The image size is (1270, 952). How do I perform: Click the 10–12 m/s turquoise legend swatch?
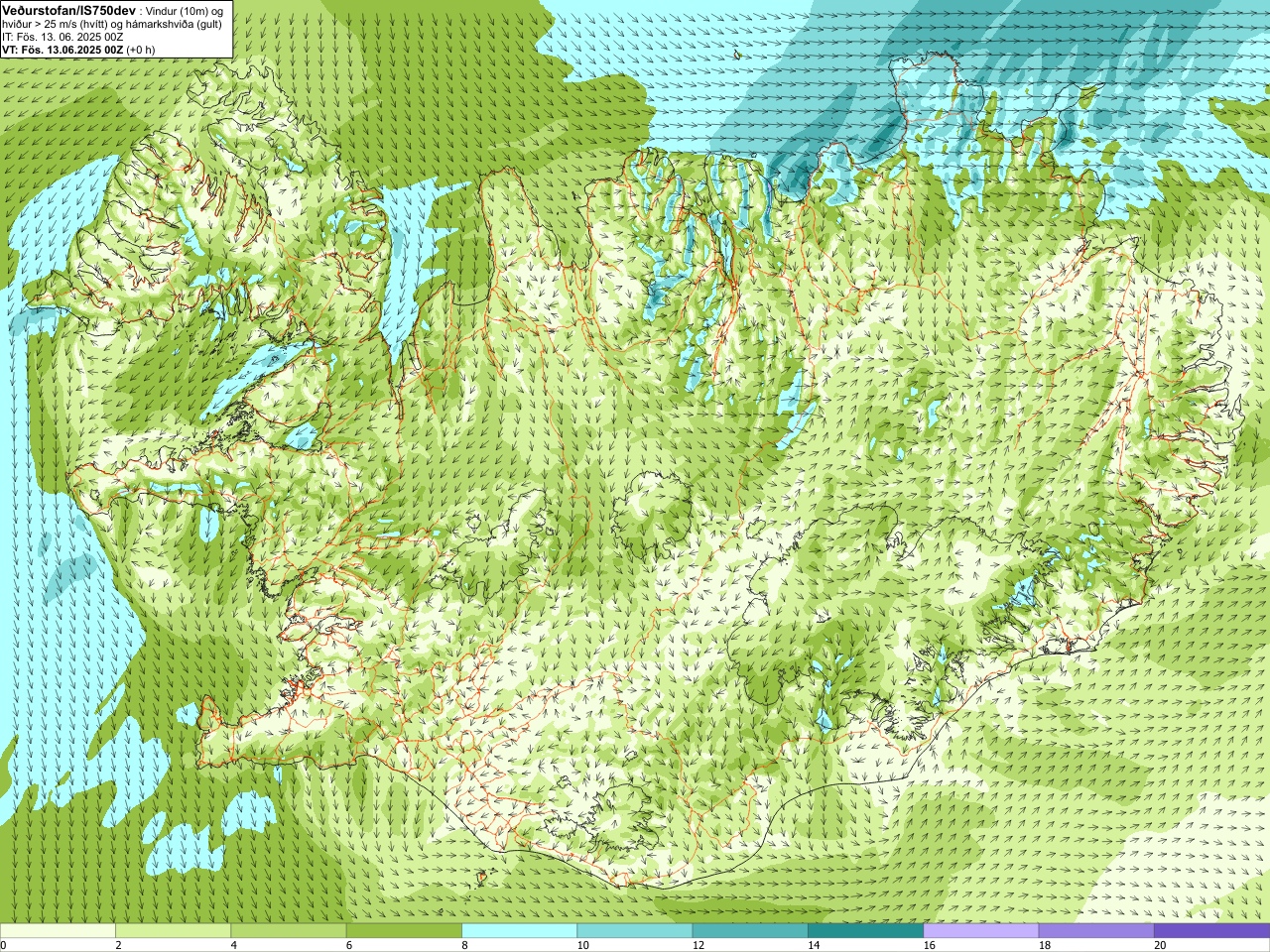[635, 931]
